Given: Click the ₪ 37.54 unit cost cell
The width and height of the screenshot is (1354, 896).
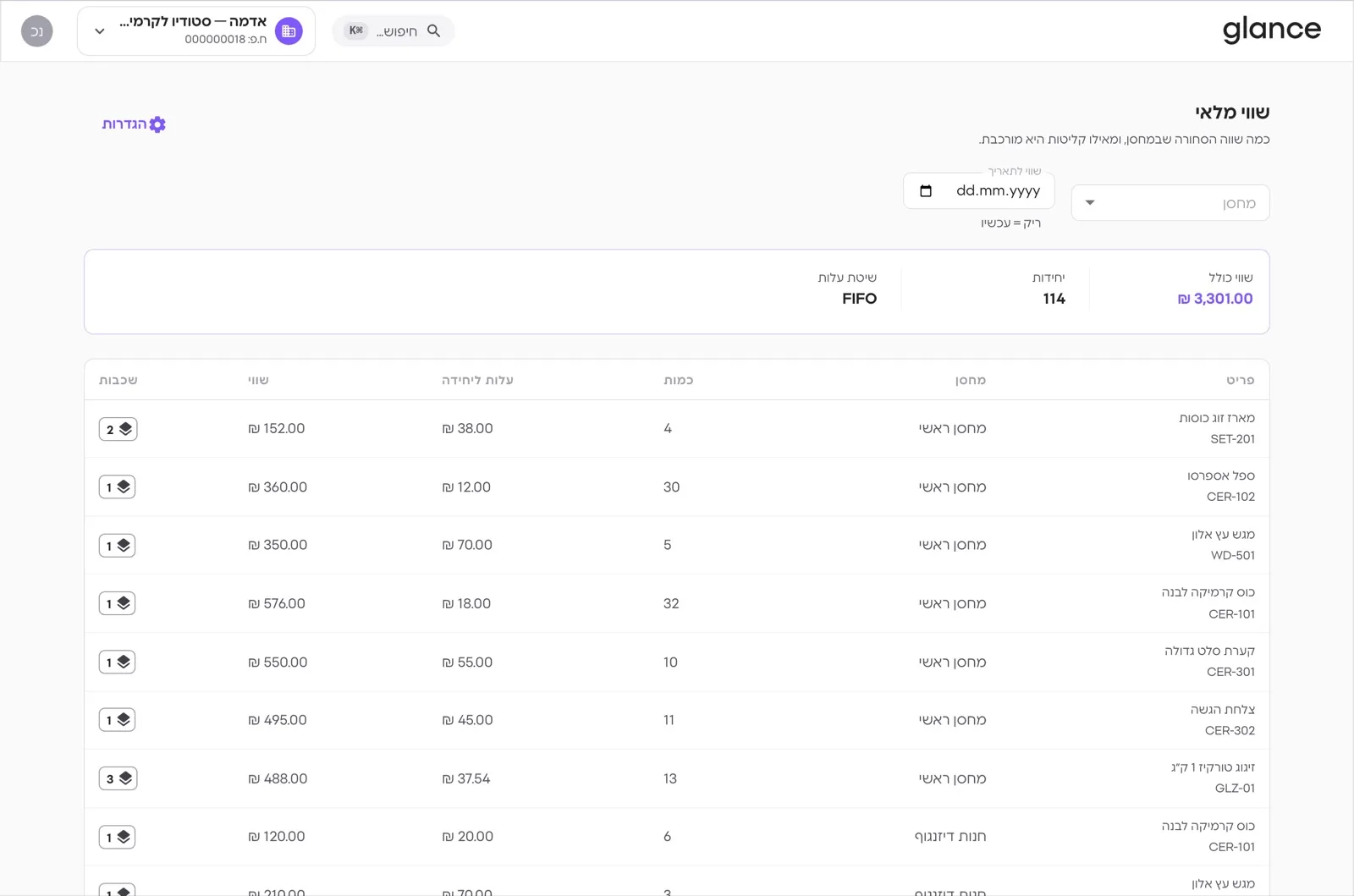Looking at the screenshot, I should [x=465, y=778].
